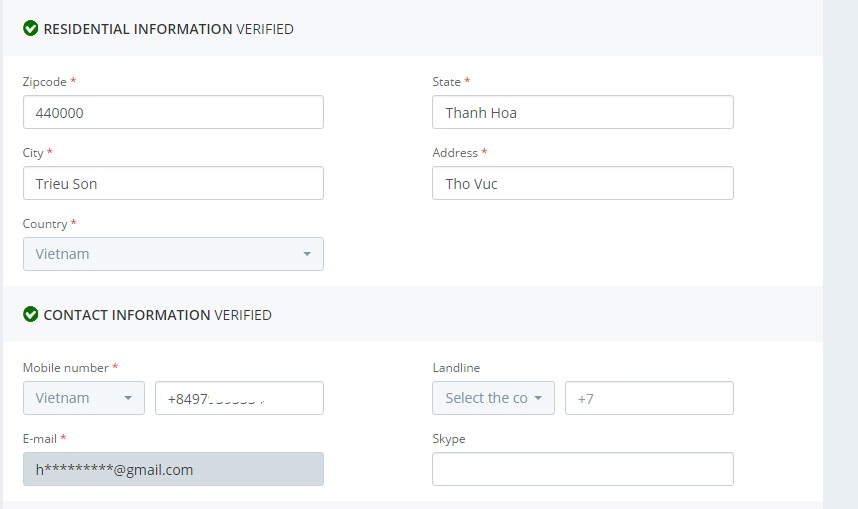Click the masked Gmail E-mail field
Viewport: 858px width, 509px height.
click(173, 469)
